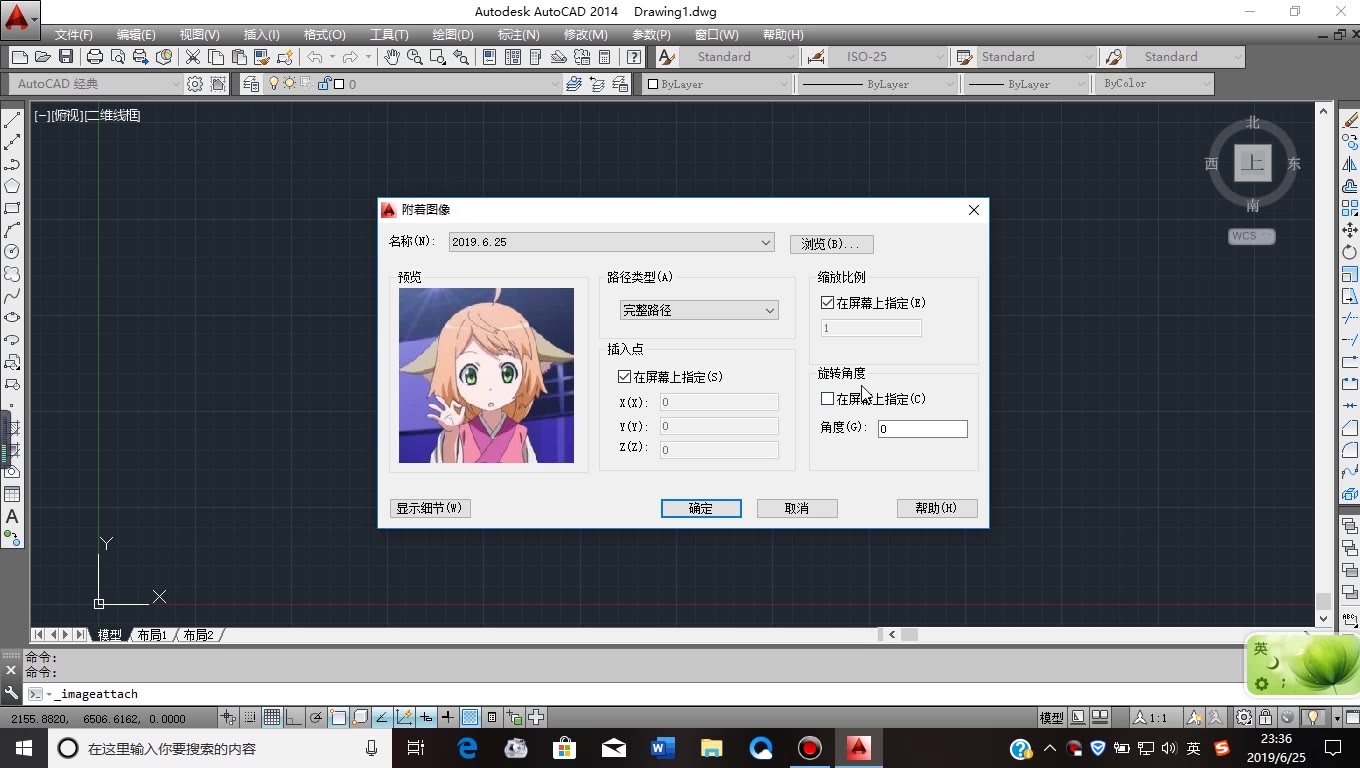Open the 文件(F) menu

pyautogui.click(x=74, y=34)
